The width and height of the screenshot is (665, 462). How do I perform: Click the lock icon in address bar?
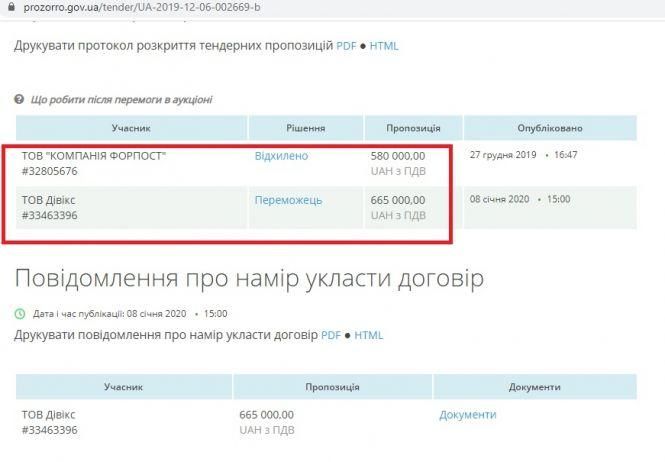[x=11, y=7]
